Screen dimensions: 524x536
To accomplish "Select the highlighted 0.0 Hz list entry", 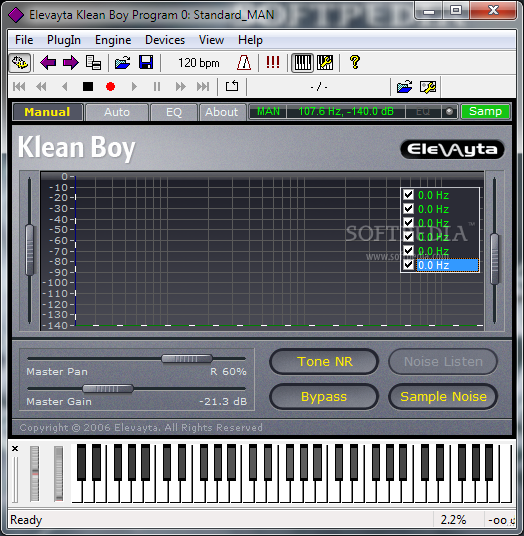I will pyautogui.click(x=447, y=265).
